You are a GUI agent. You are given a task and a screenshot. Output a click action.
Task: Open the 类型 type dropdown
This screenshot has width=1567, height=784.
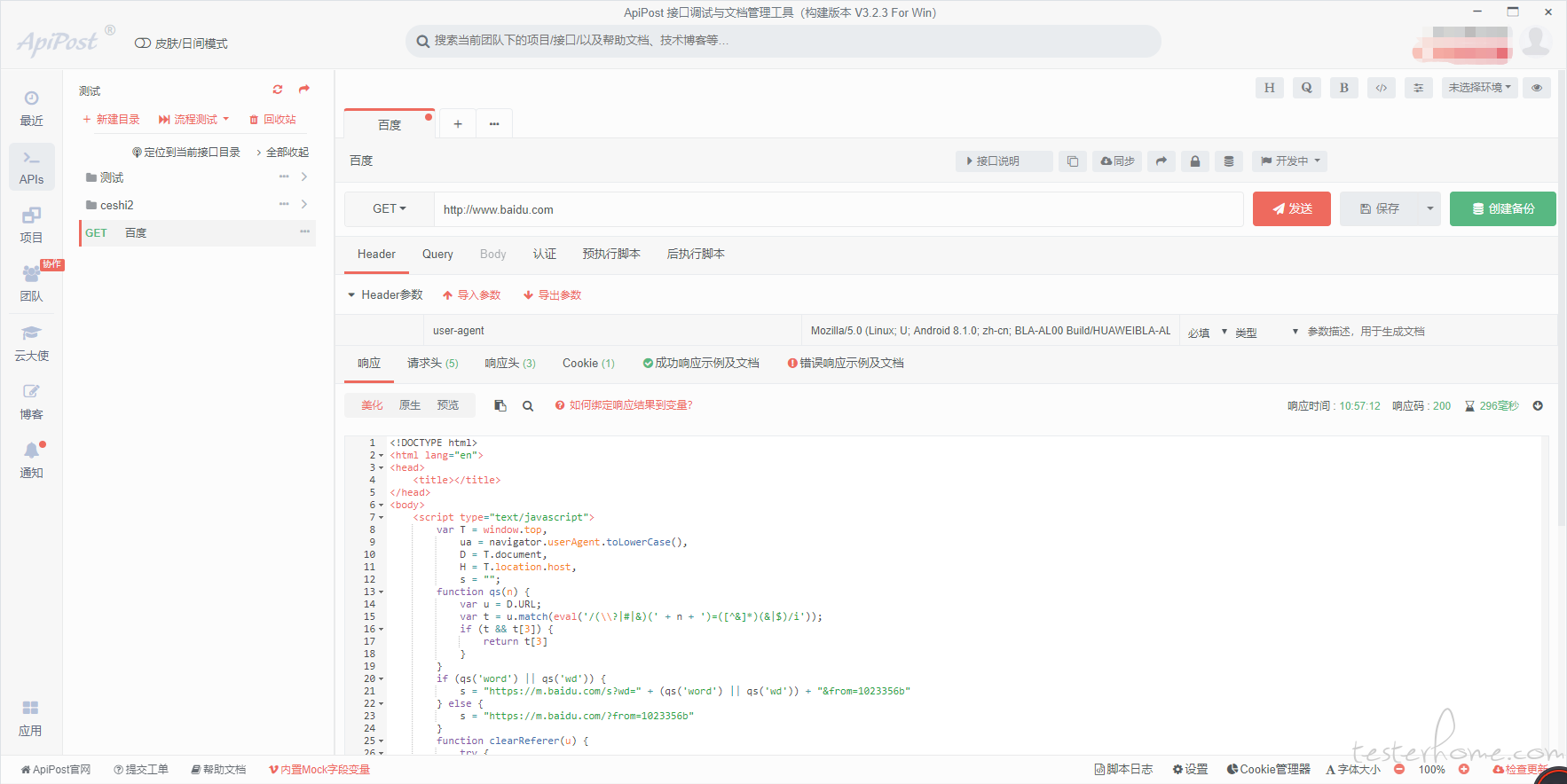point(1266,332)
